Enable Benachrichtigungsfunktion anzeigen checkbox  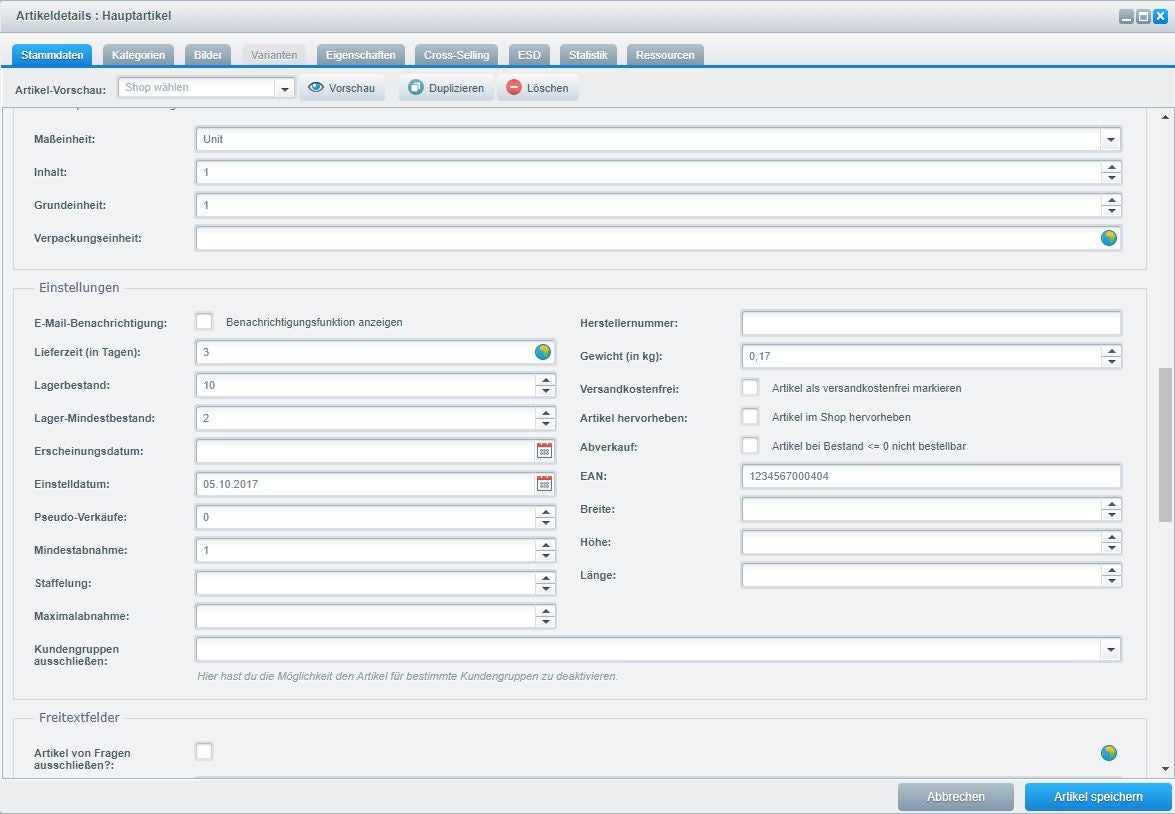204,322
